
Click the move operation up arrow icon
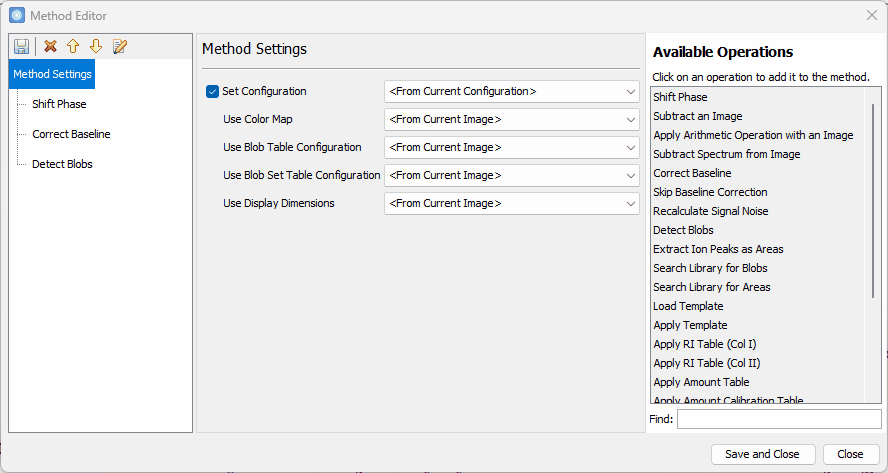tap(73, 47)
